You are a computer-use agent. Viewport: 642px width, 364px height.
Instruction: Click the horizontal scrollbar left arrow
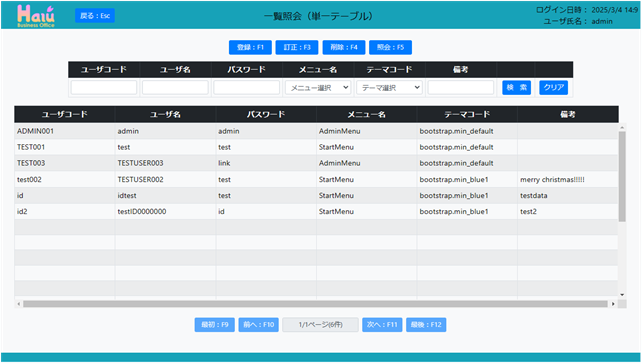(x=18, y=304)
